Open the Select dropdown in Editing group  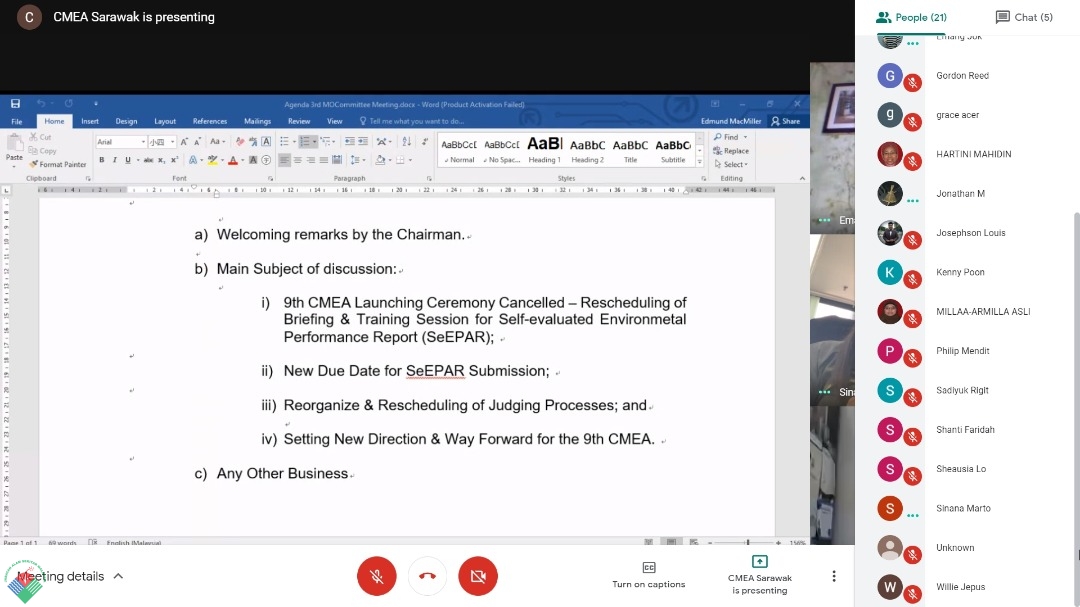coord(731,165)
